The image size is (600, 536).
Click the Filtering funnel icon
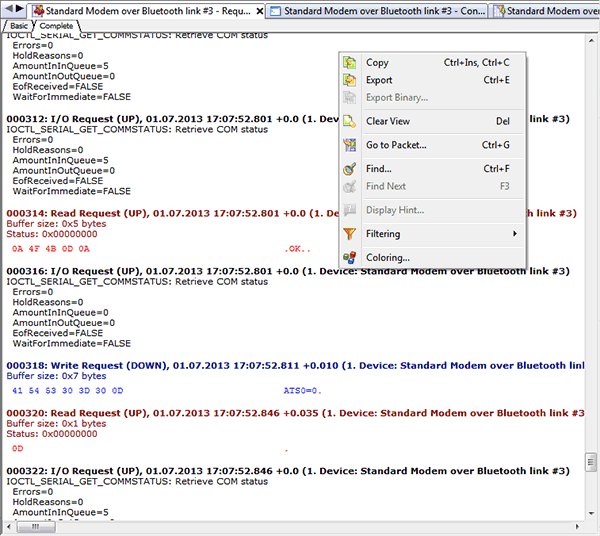point(349,234)
